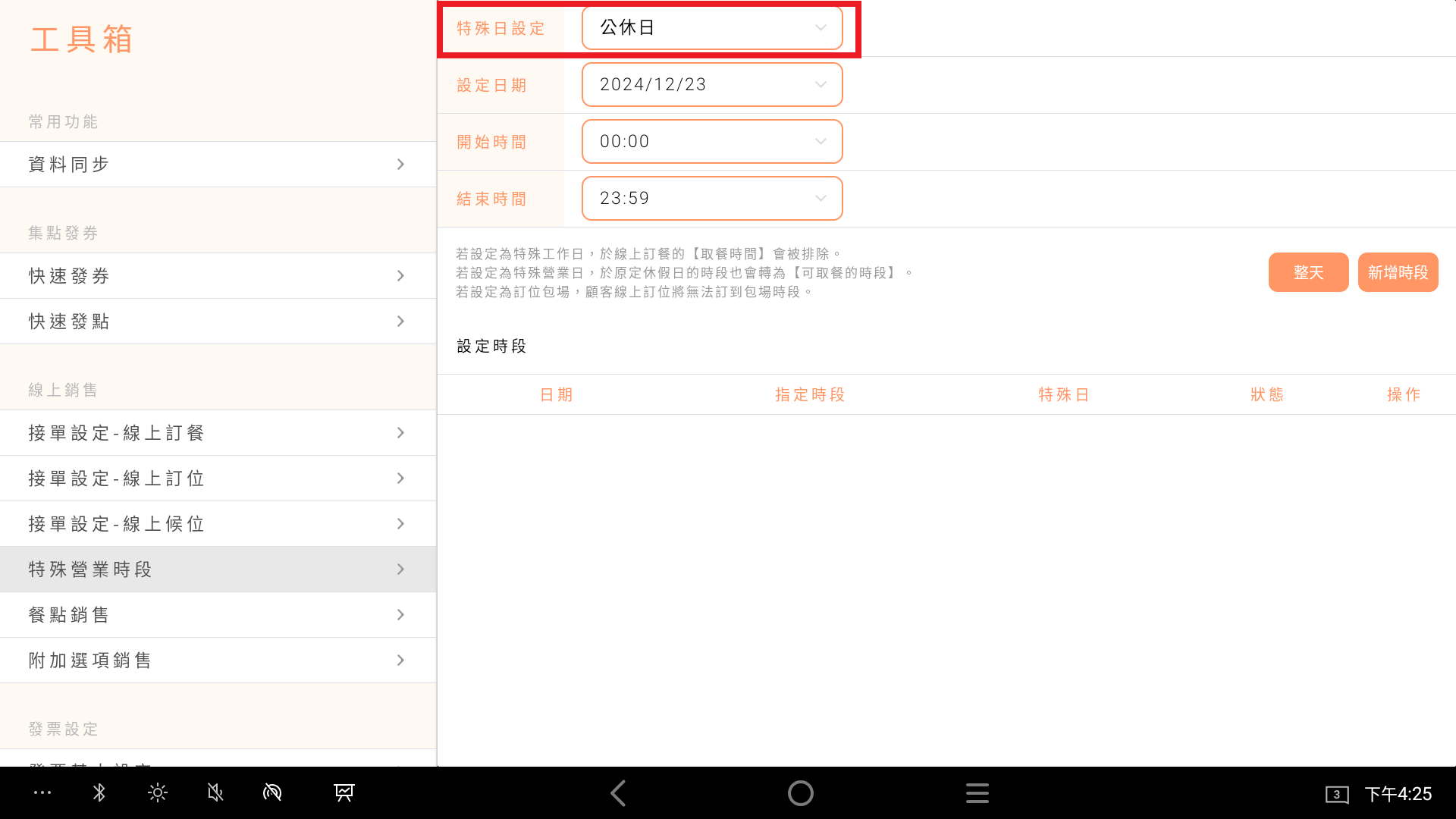Open the three-dot more options icon
The width and height of the screenshot is (1456, 819).
(x=42, y=793)
